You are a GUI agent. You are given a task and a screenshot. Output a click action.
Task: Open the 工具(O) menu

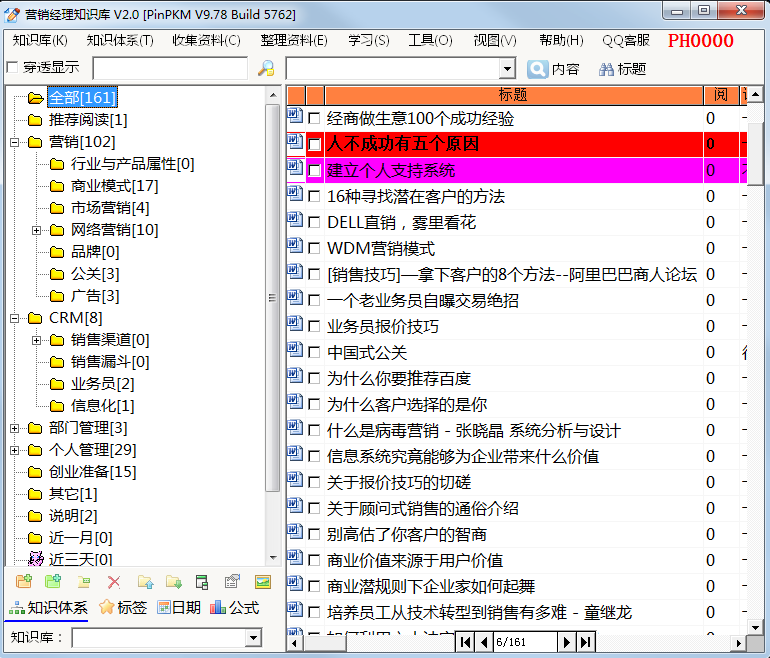[430, 41]
